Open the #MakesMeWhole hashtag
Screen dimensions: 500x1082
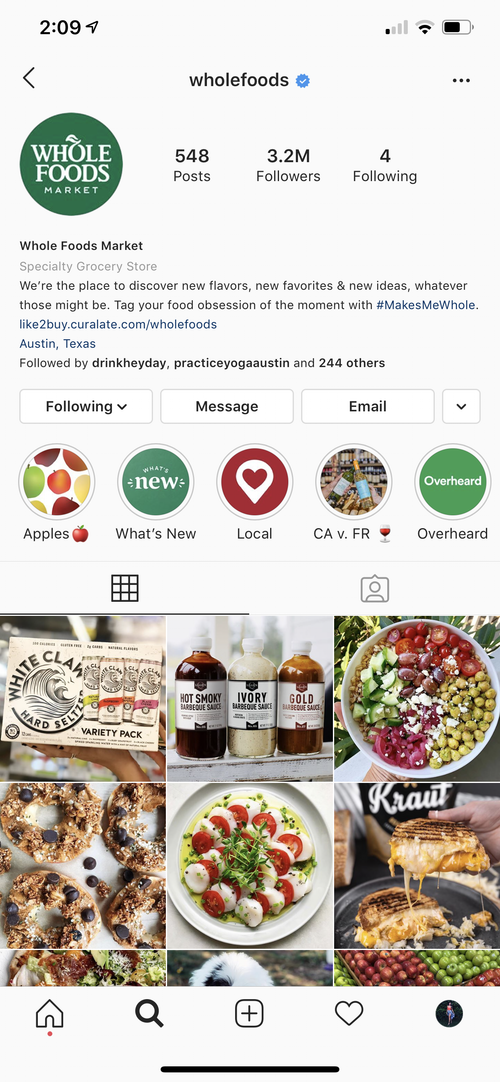(x=426, y=304)
